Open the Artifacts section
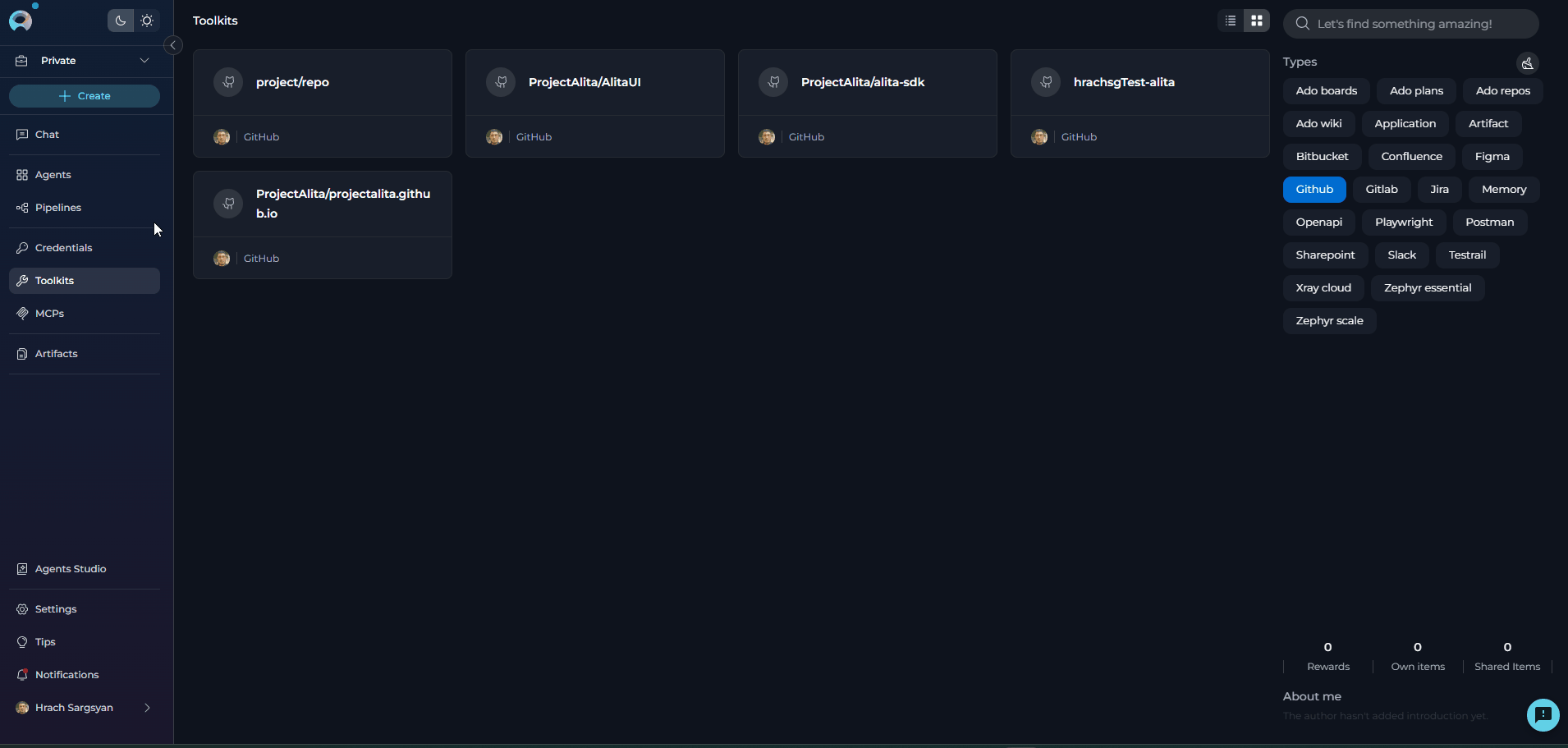This screenshot has height=748, width=1568. (57, 353)
